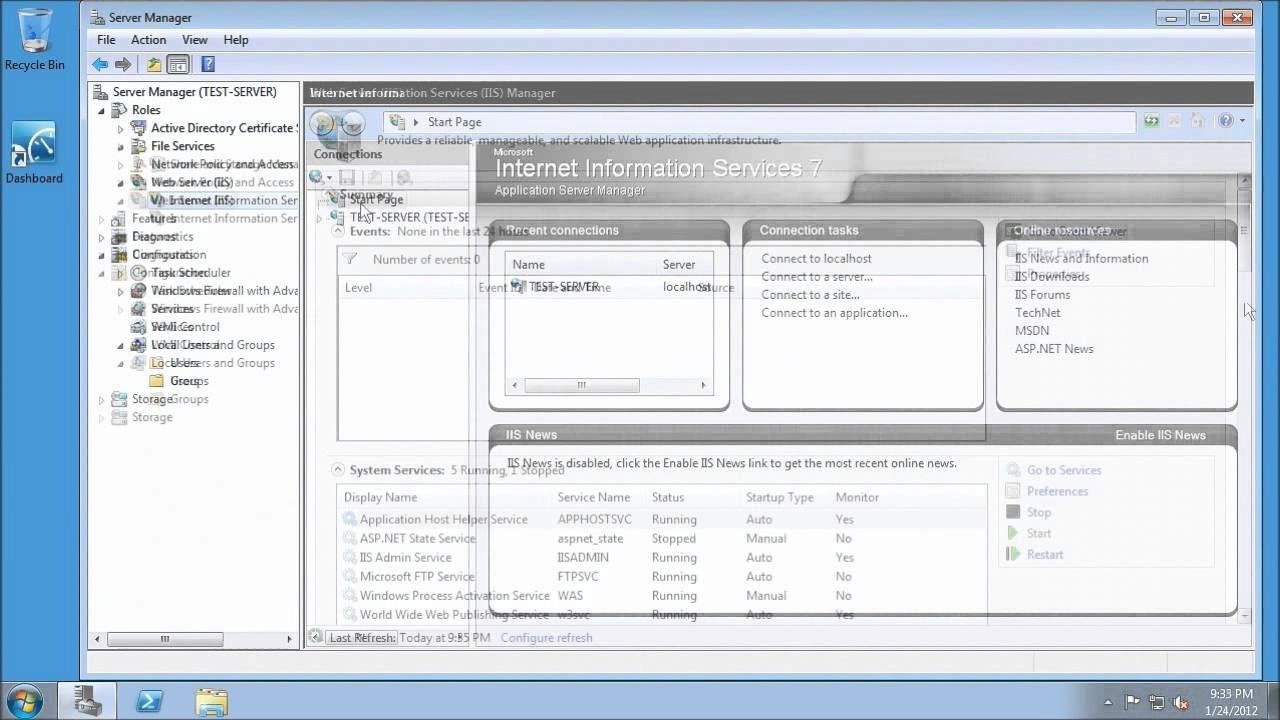
Task: Open the TechNet online resource
Action: pyautogui.click(x=1037, y=313)
